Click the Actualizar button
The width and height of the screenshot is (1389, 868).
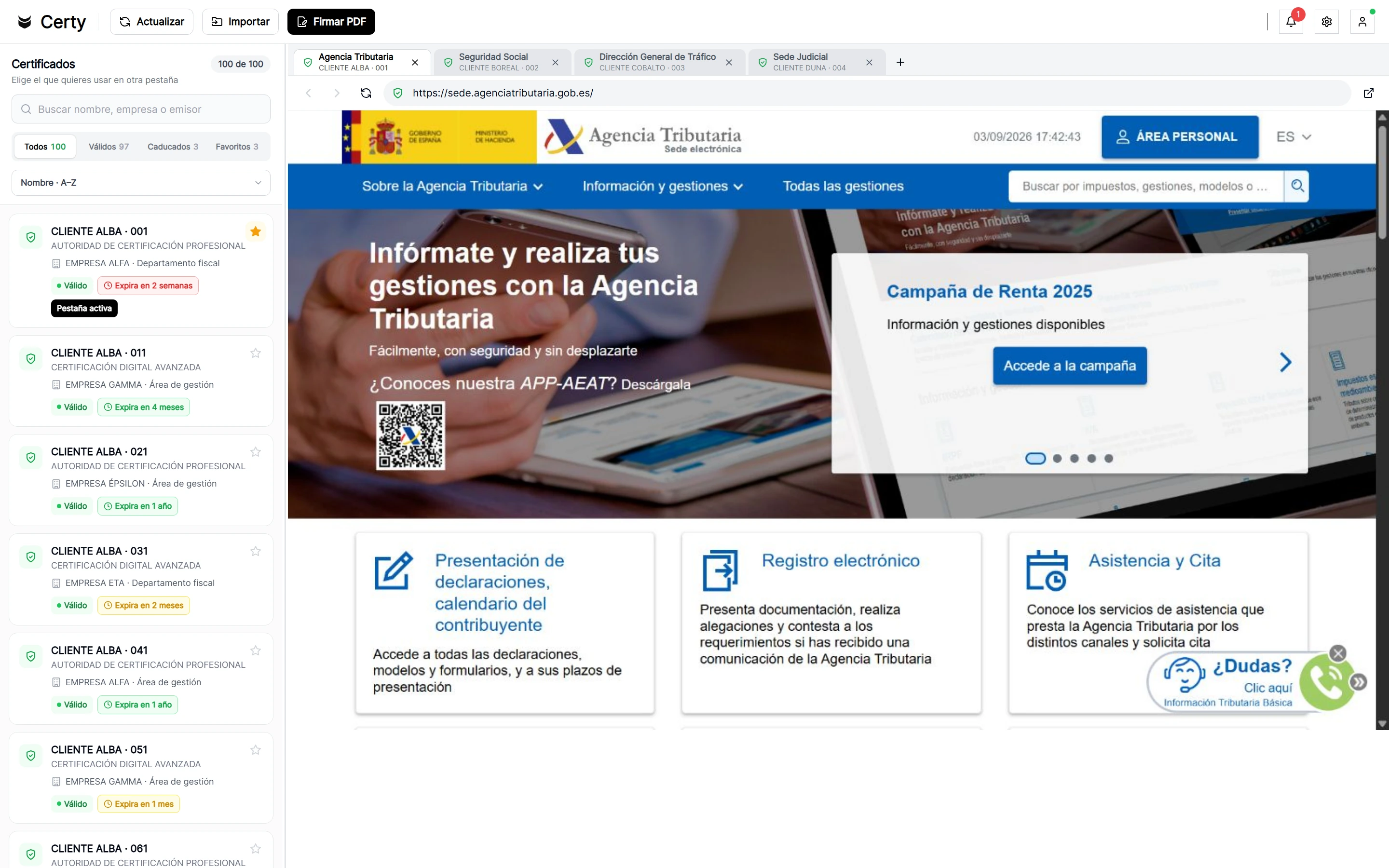pyautogui.click(x=151, y=22)
